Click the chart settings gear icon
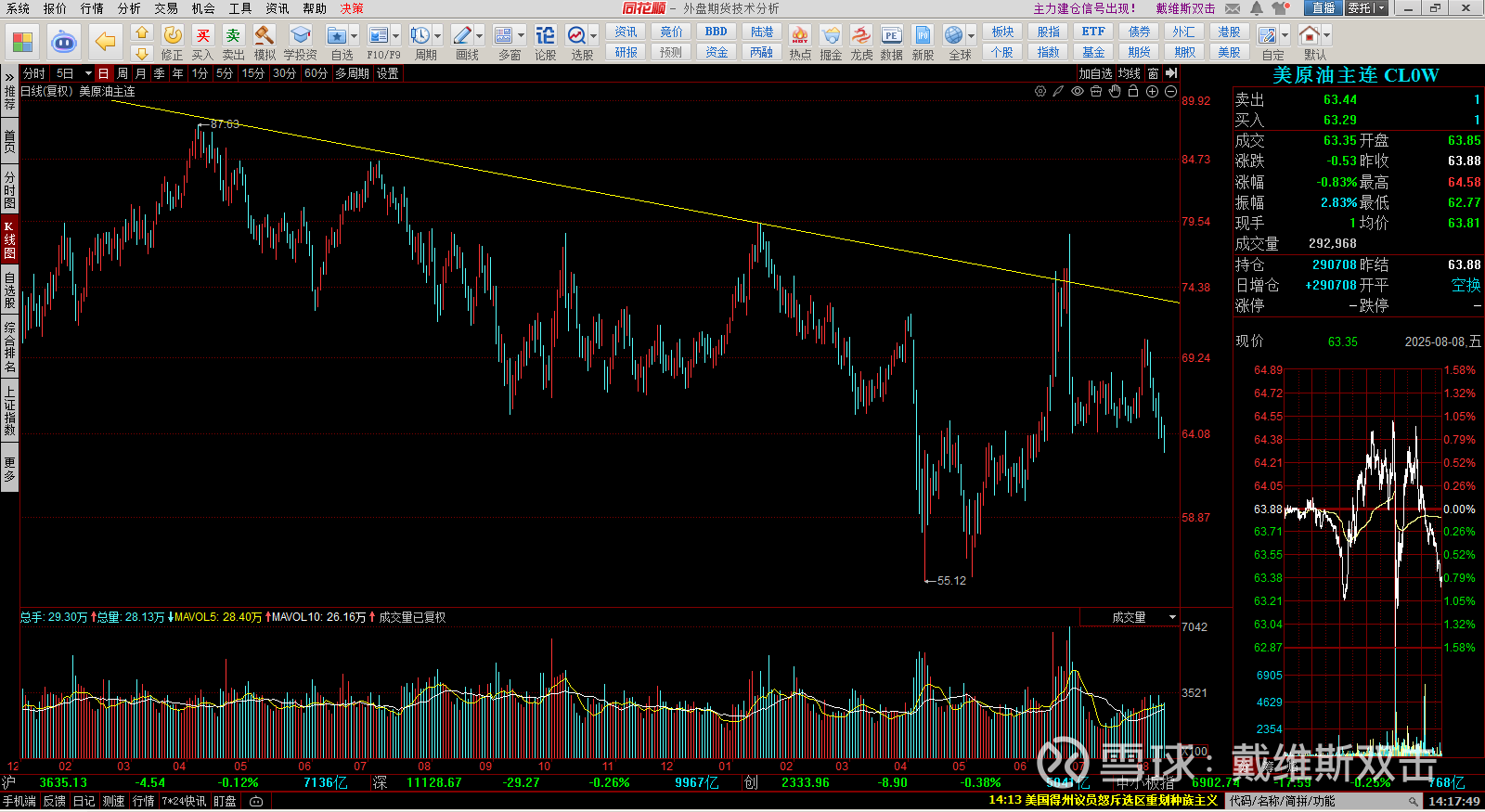This screenshot has width=1485, height=812. click(x=1040, y=91)
